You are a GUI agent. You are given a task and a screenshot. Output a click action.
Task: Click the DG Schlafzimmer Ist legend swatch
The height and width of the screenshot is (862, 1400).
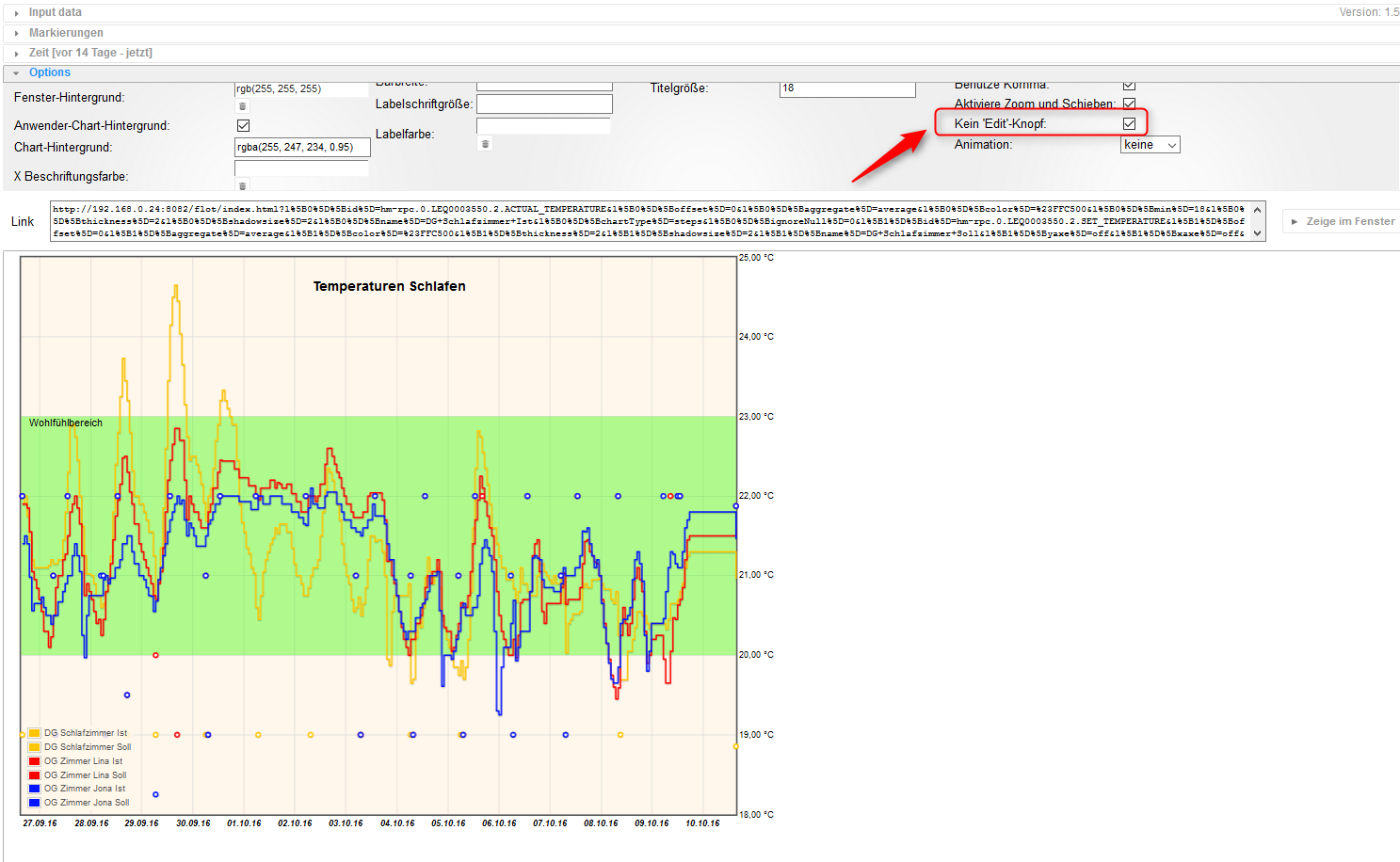[35, 733]
